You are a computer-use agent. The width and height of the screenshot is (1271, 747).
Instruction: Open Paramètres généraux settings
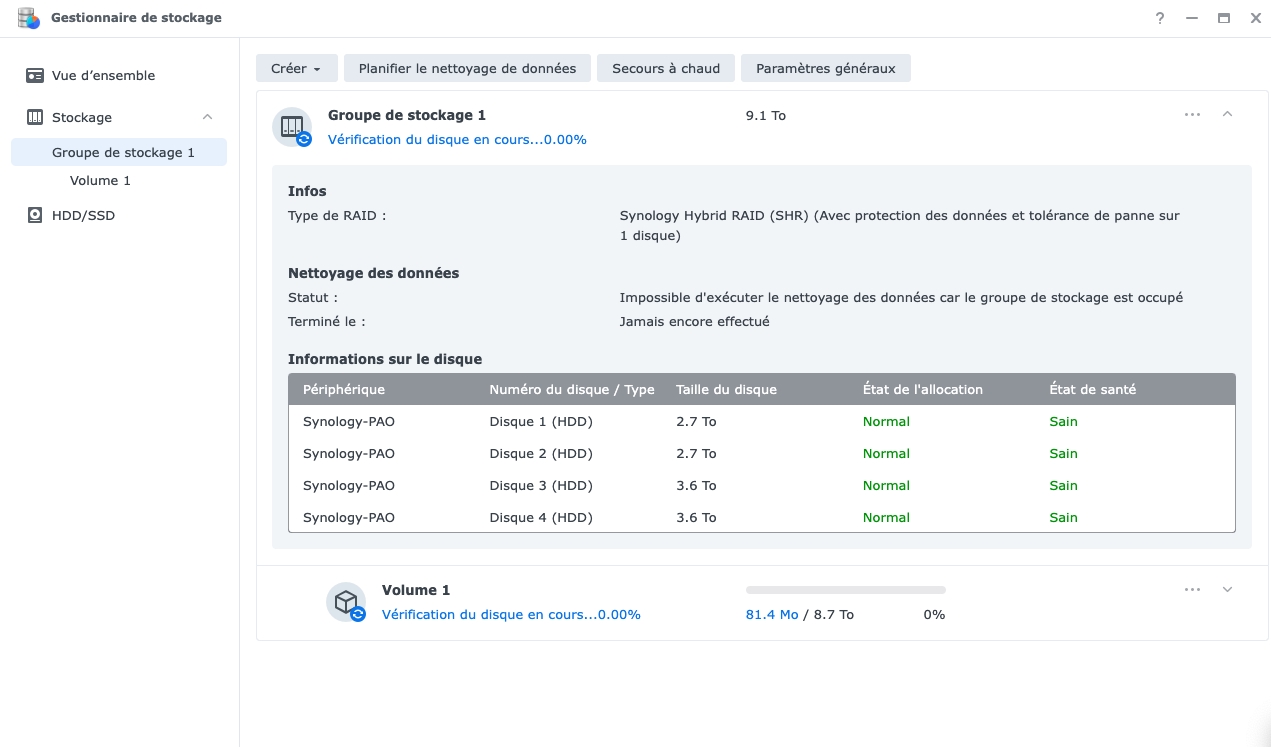(825, 68)
